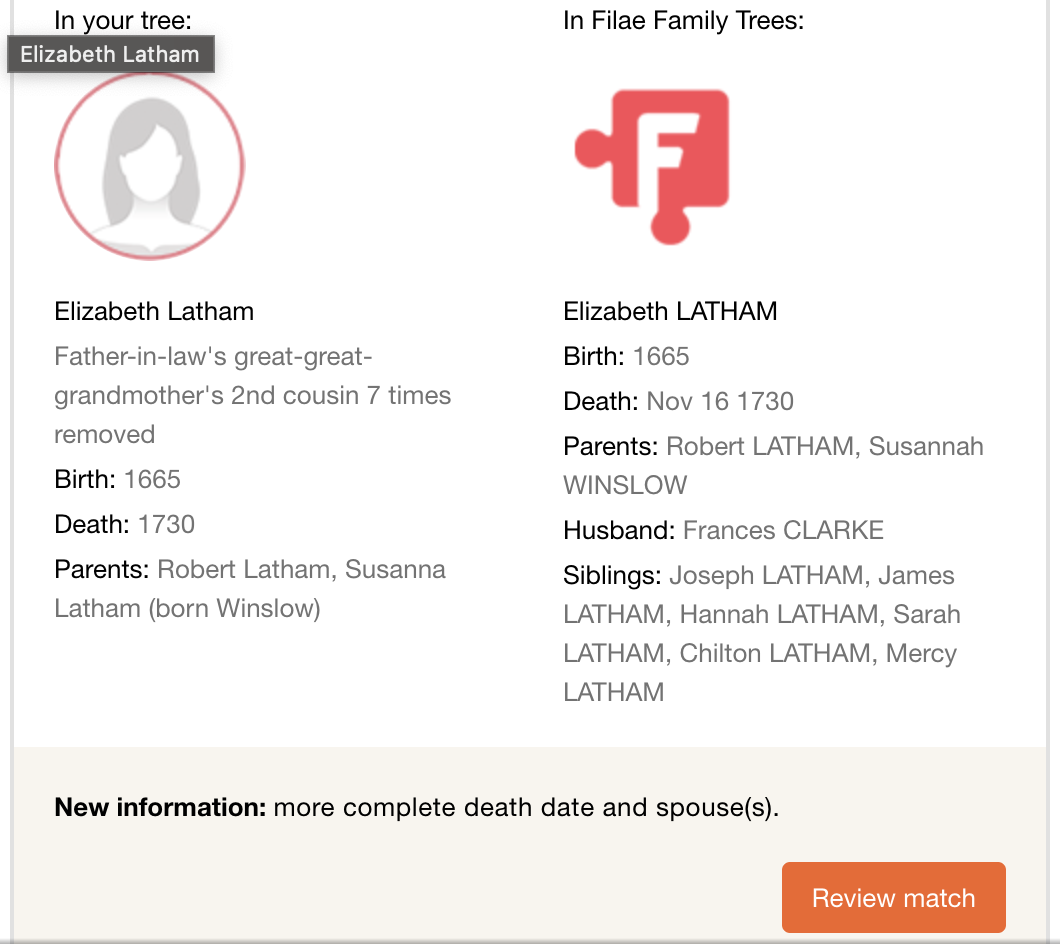This screenshot has width=1060, height=944.
Task: Open sibling Chilton LATHAM
Action: [x=774, y=653]
